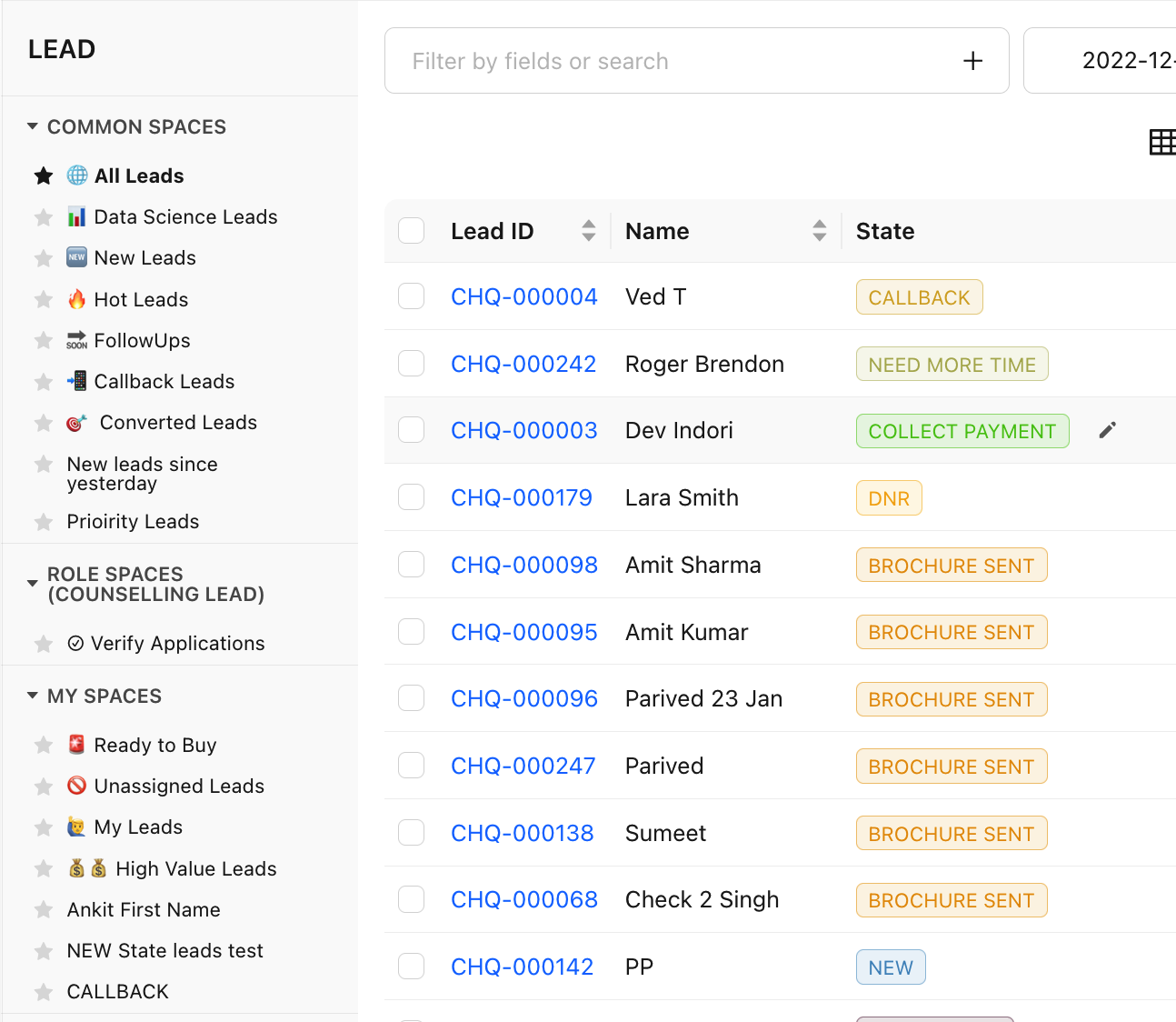
Task: Click the plus icon in the filter bar
Action: [972, 61]
